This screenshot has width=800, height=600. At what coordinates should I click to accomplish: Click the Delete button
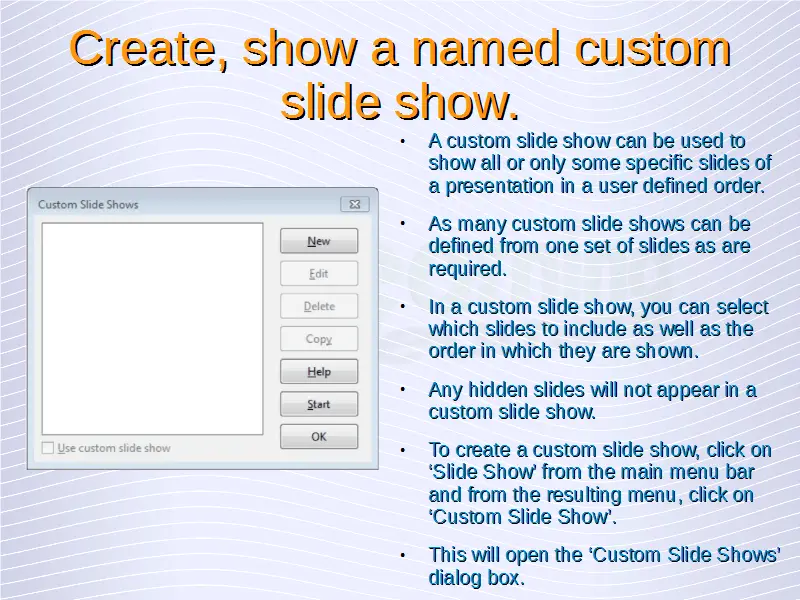pos(319,306)
